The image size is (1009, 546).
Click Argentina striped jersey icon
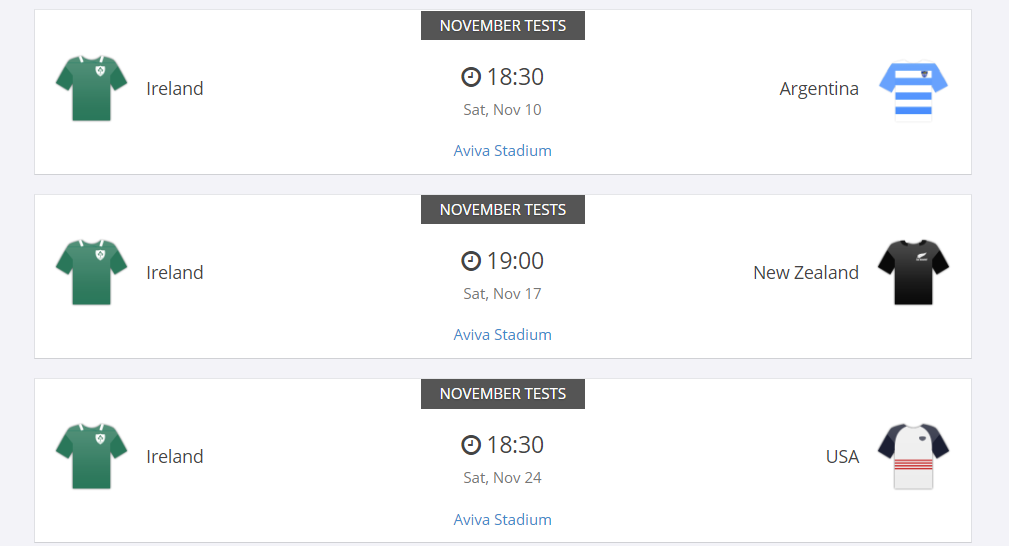tap(913, 88)
